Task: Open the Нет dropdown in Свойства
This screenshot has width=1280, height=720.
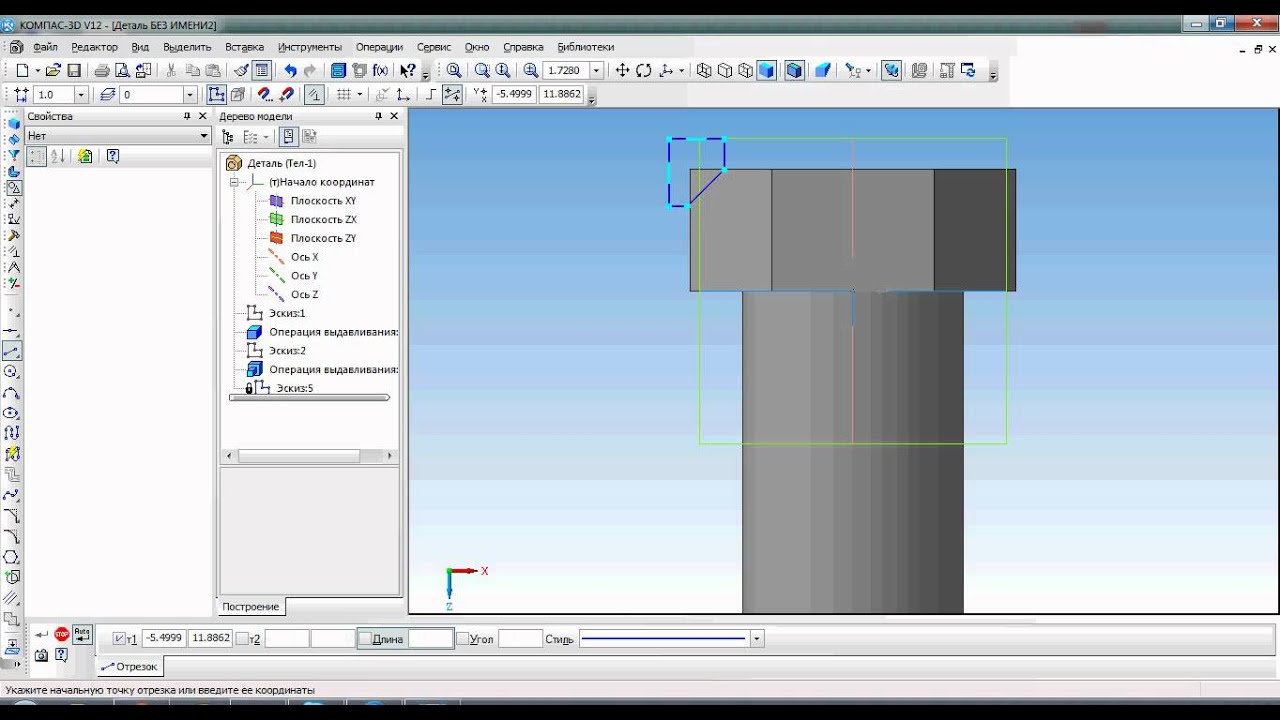Action: click(x=204, y=135)
